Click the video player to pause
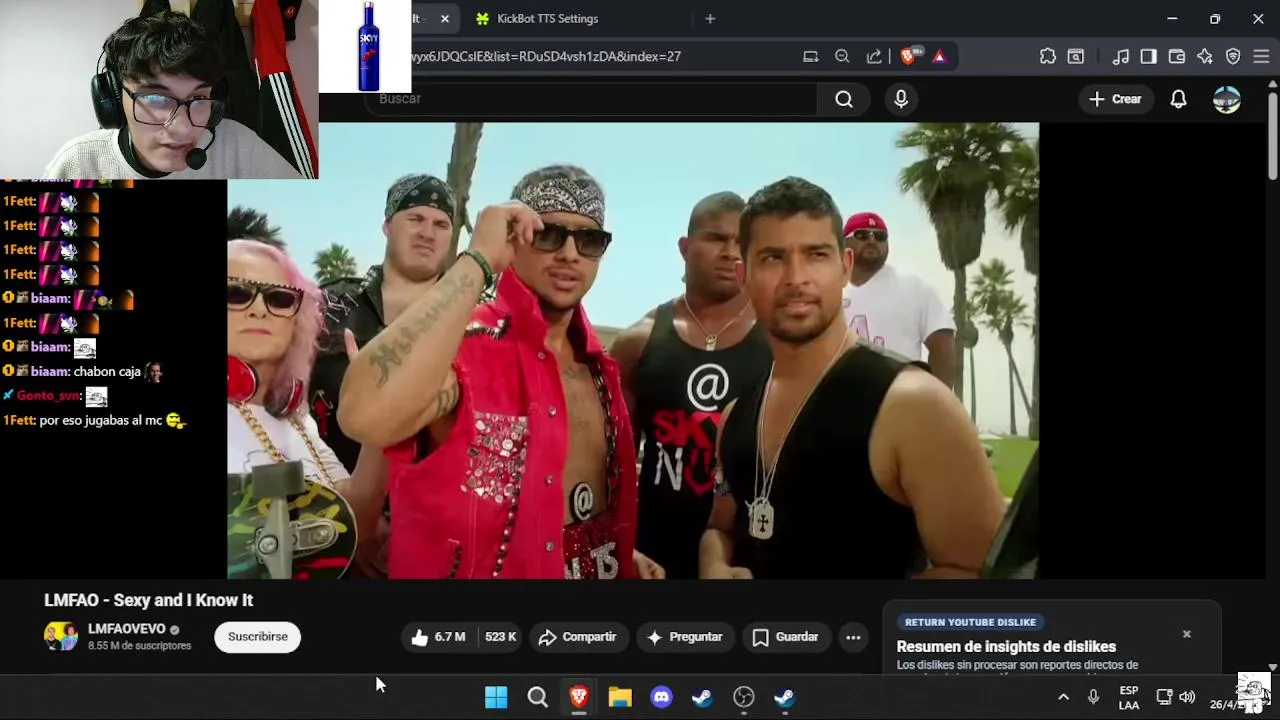Viewport: 1280px width, 720px height. point(633,350)
